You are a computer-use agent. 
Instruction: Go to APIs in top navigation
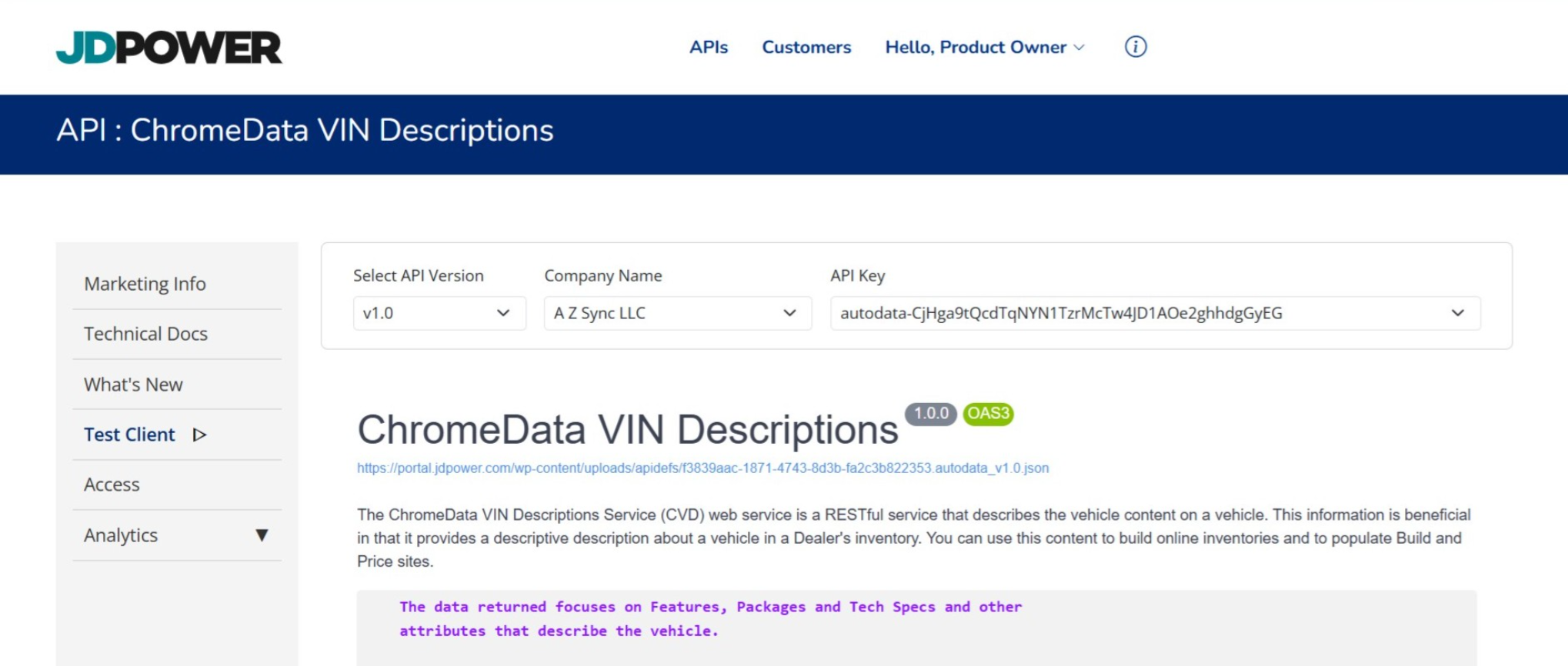click(709, 48)
